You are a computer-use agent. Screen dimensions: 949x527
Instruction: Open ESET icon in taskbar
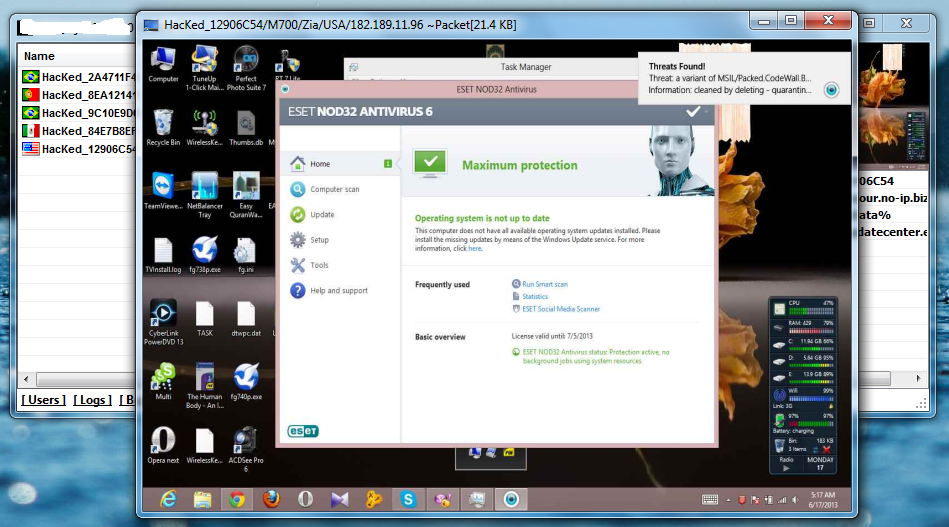511,499
